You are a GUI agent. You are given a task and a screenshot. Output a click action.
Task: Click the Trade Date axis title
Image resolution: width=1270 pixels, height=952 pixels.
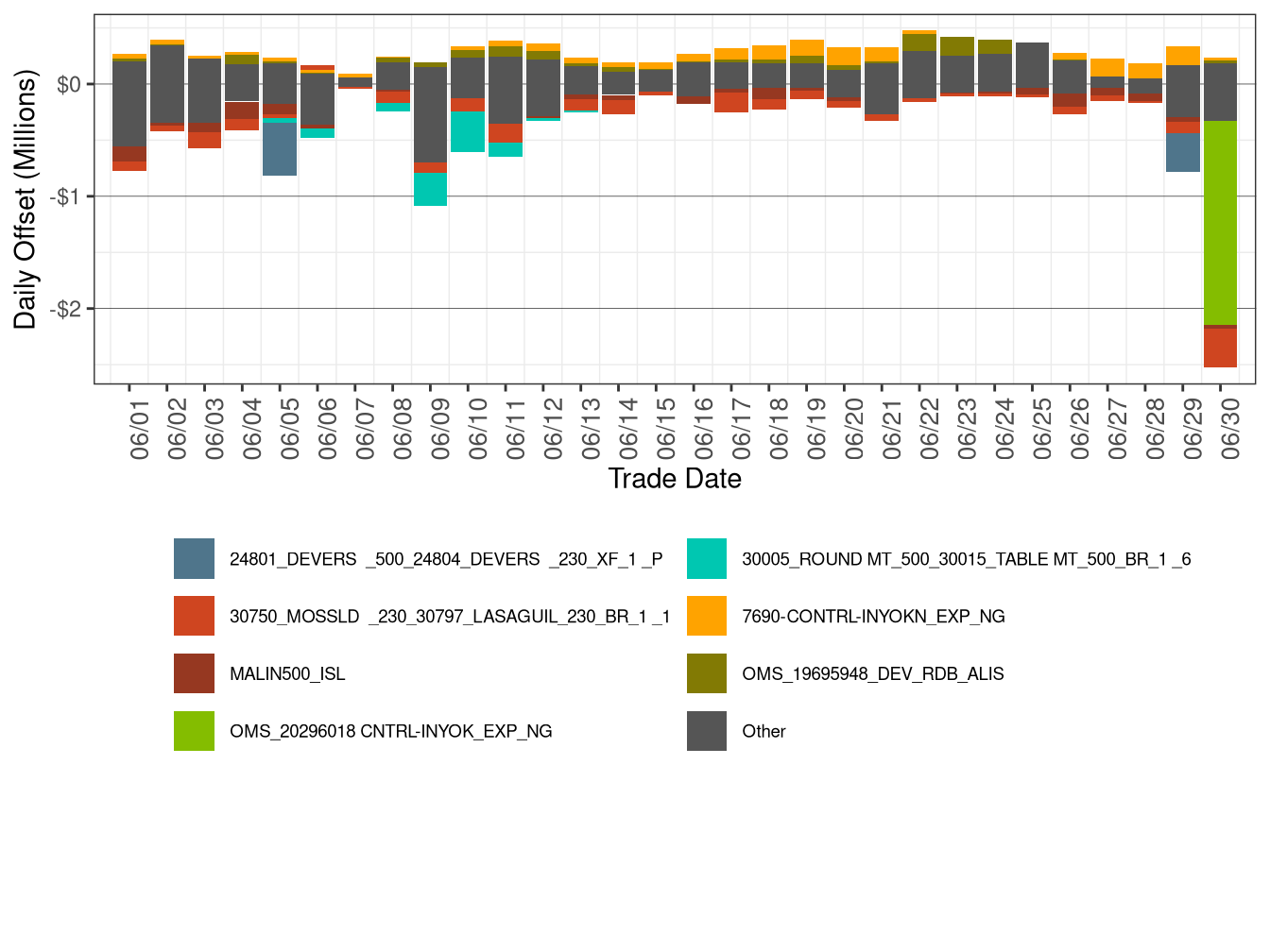click(675, 479)
